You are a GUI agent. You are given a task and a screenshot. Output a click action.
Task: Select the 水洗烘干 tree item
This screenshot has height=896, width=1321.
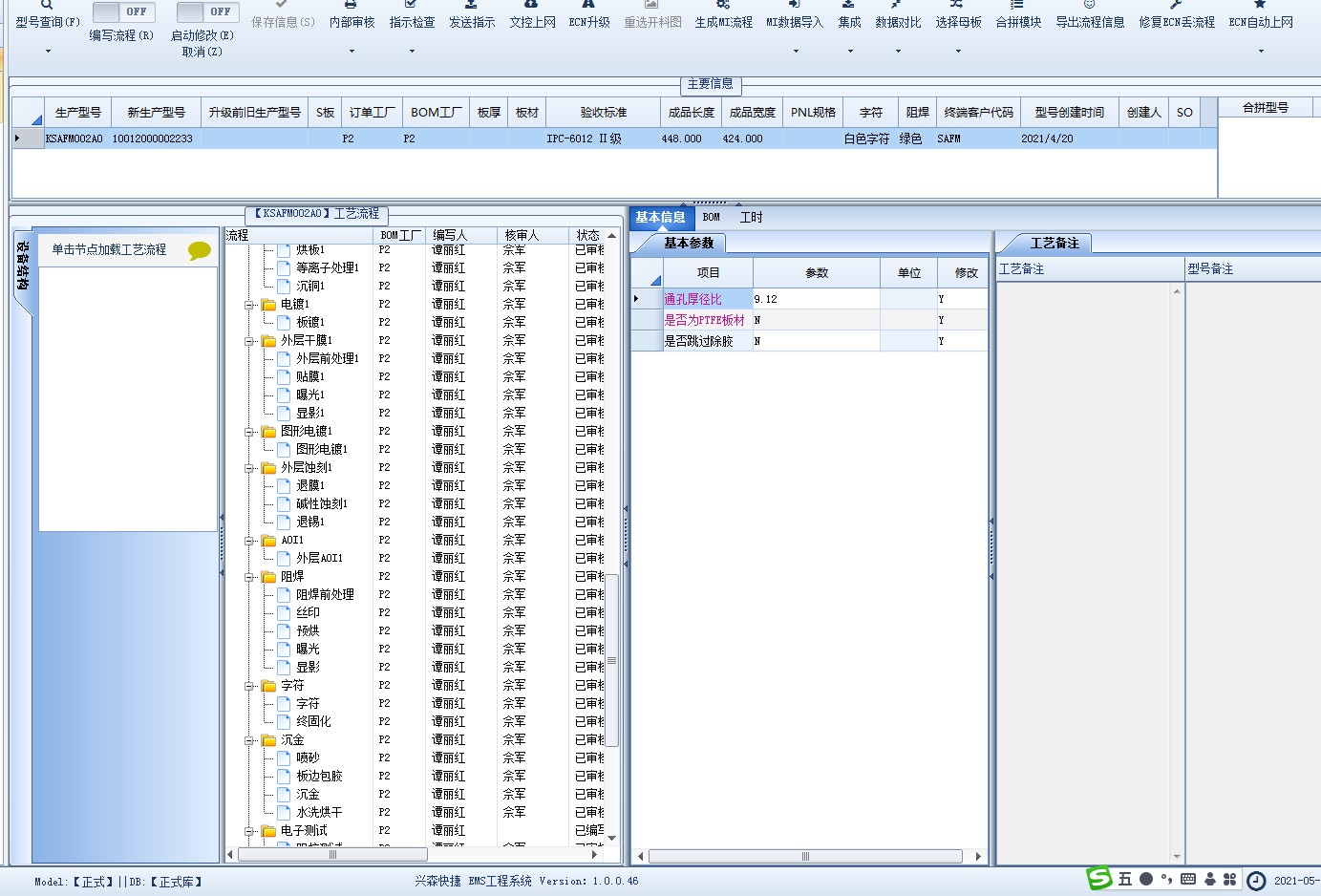pyautogui.click(x=319, y=812)
